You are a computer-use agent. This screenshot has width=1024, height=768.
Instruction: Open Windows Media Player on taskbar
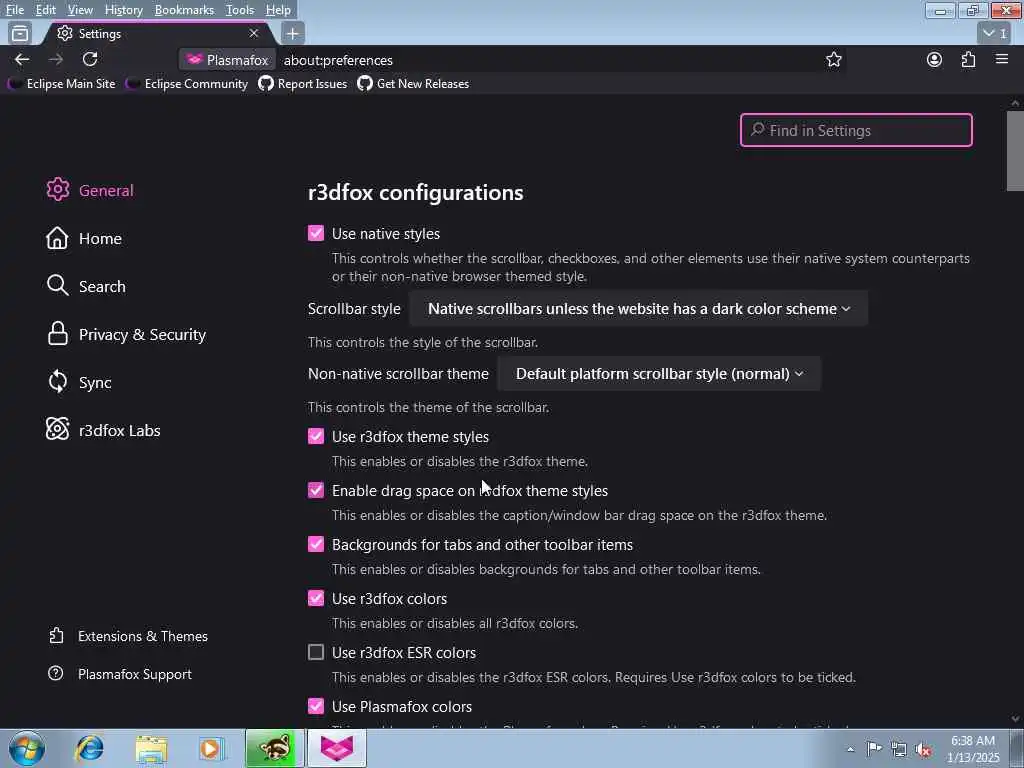click(x=211, y=748)
